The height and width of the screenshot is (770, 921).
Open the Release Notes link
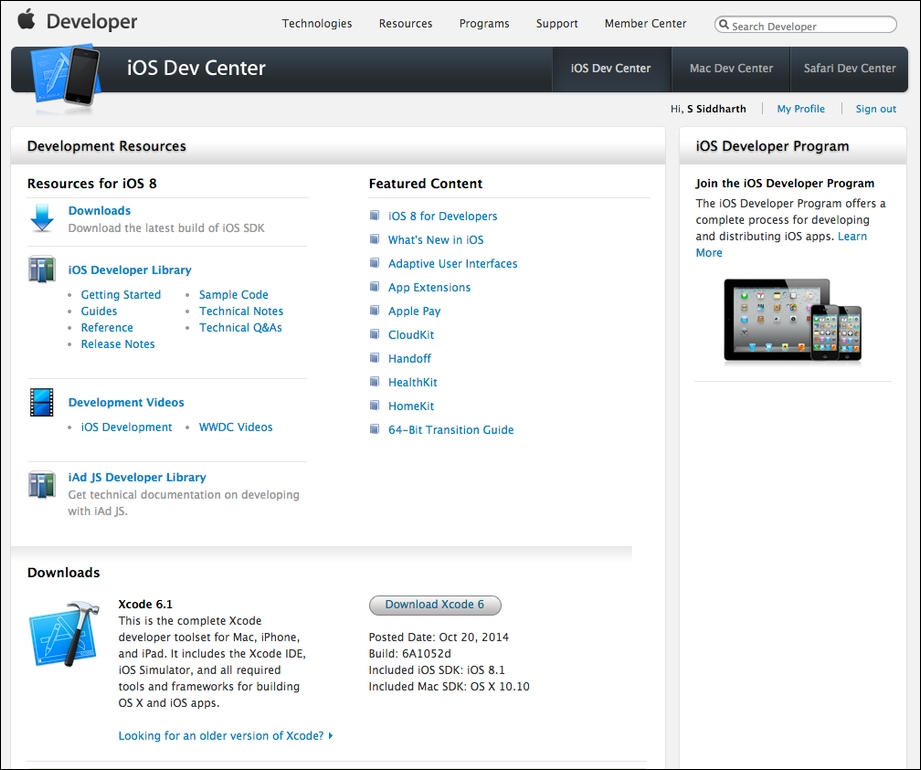point(118,344)
